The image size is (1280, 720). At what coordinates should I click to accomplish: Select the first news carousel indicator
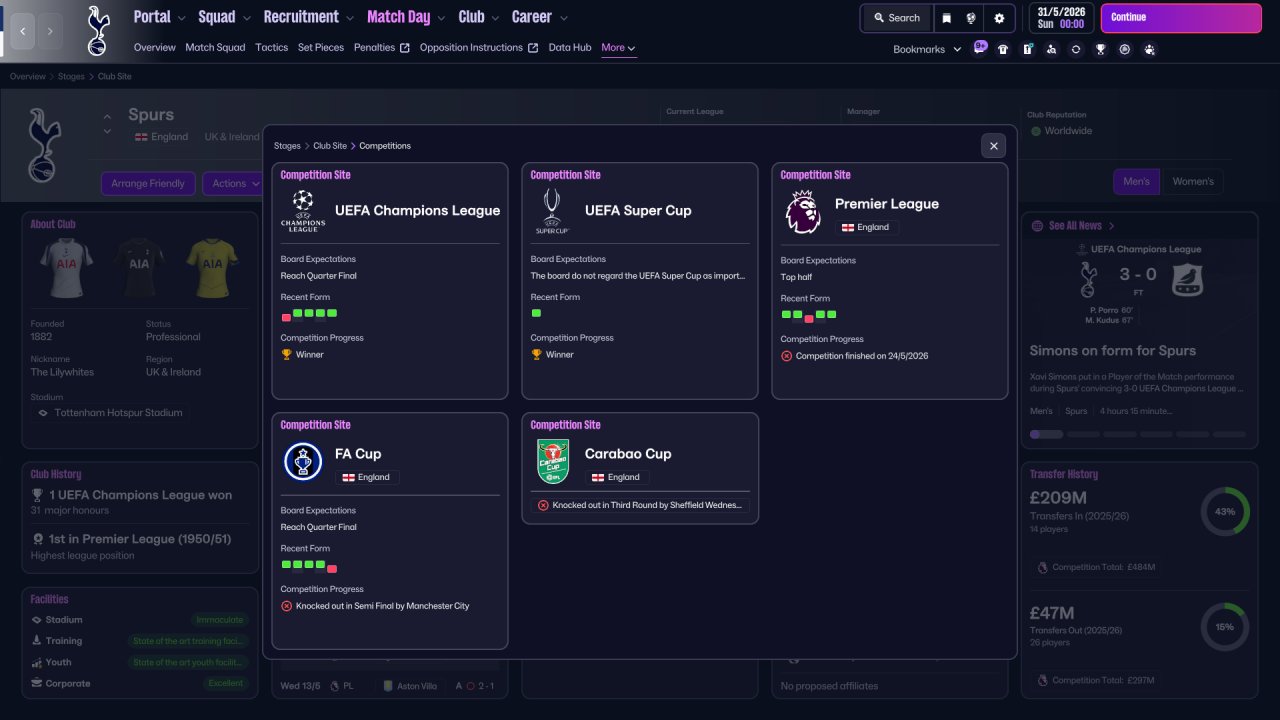pos(1046,434)
